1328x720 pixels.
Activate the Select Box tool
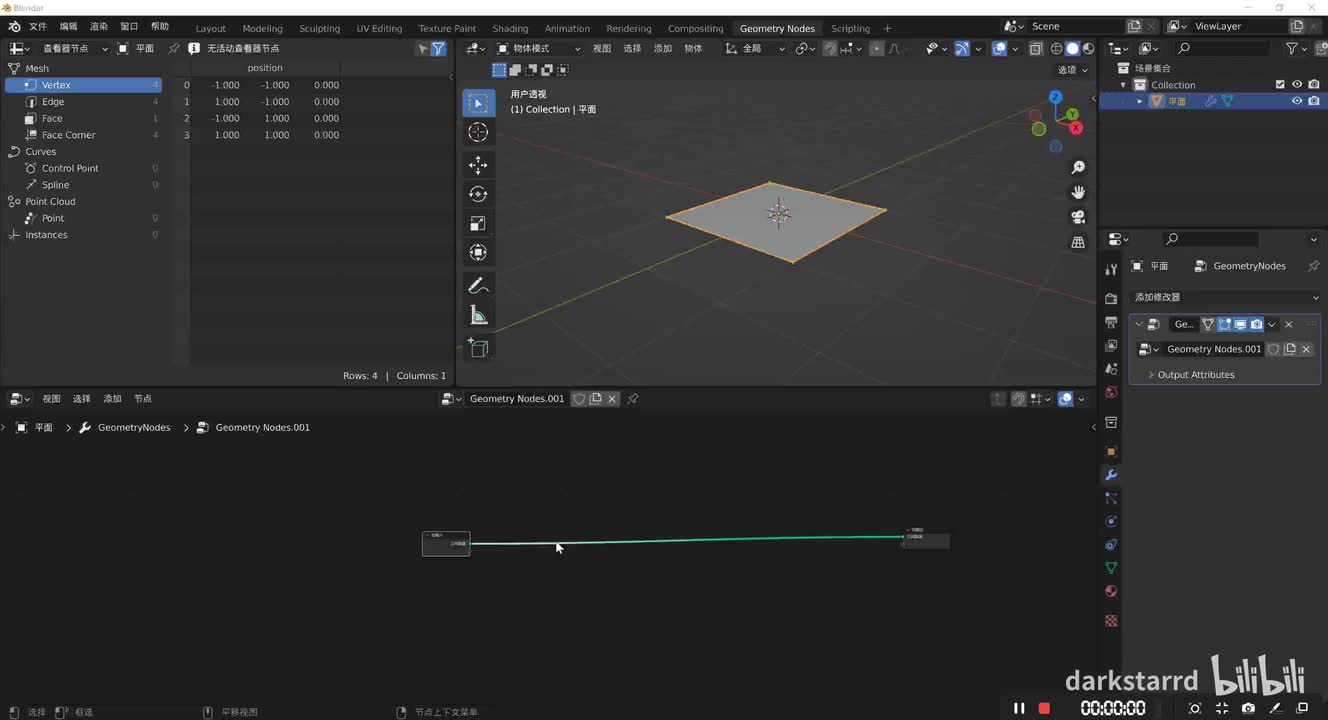478,103
